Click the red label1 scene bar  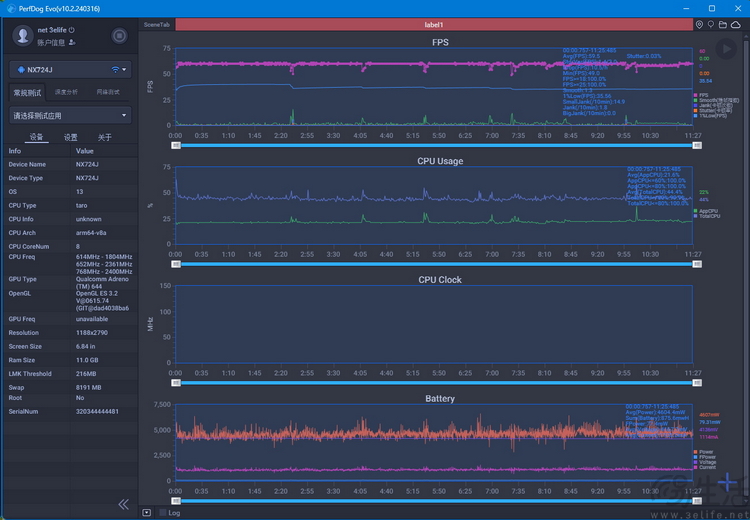(x=434, y=25)
